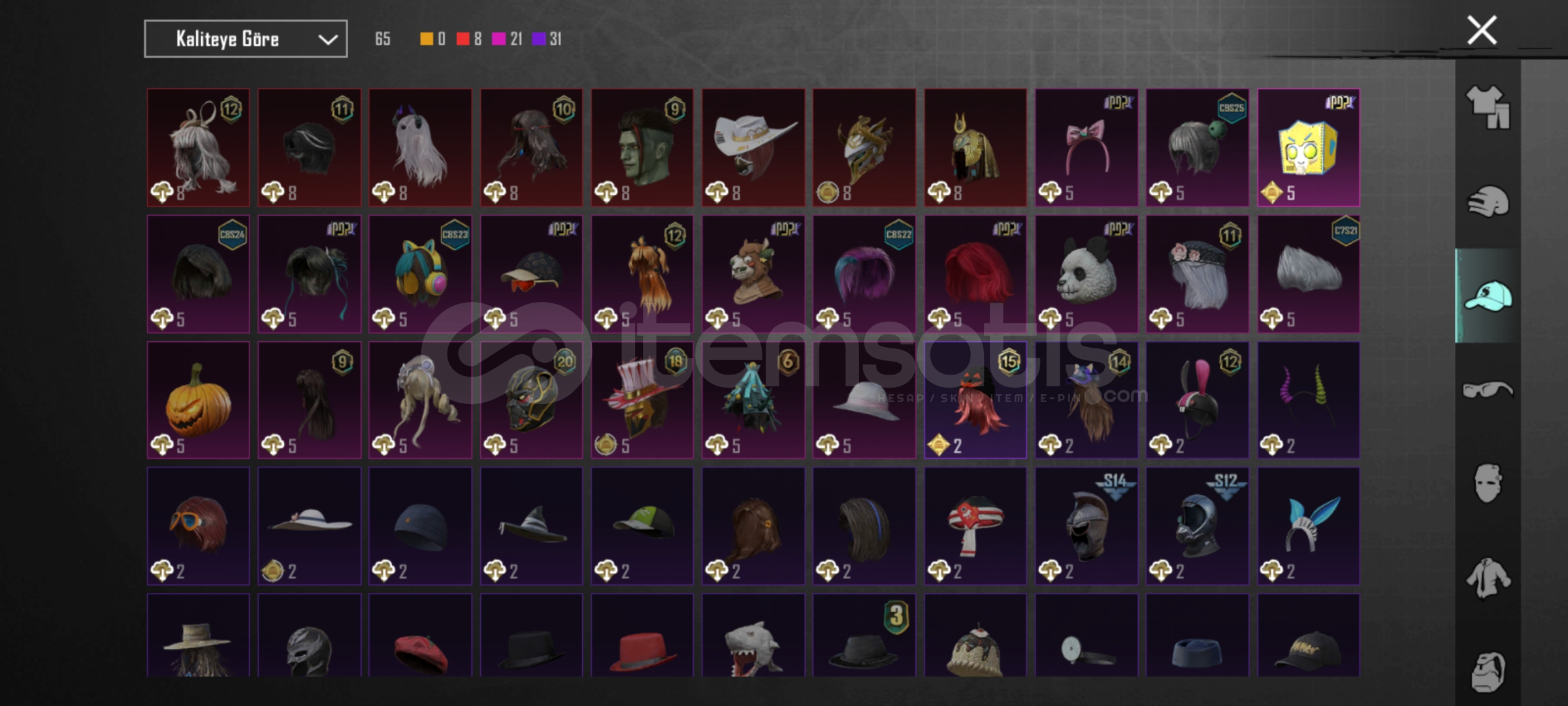The image size is (1568, 706).
Task: Open the face mask category icon
Action: click(1488, 484)
